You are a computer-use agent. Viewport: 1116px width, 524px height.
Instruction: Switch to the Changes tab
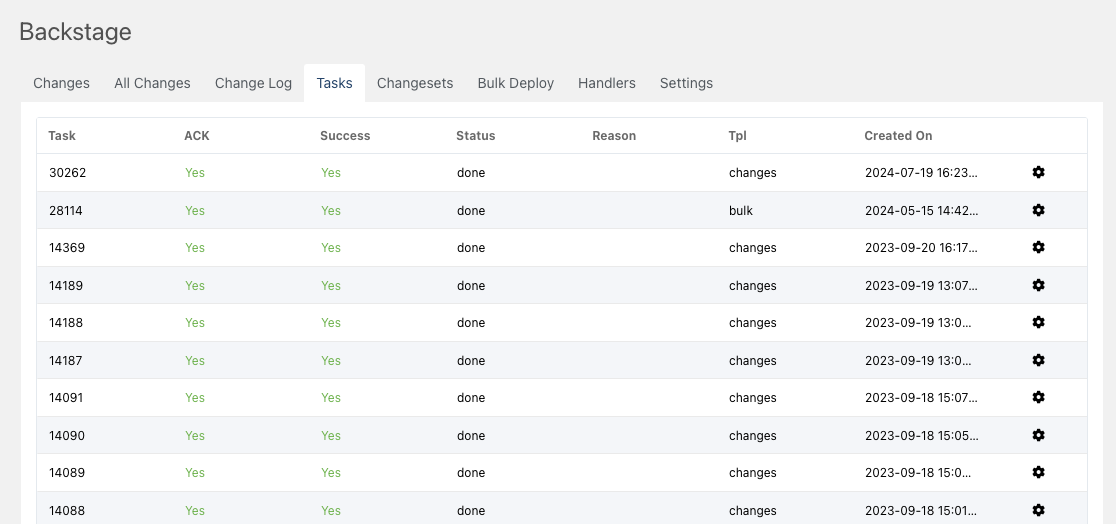(61, 83)
